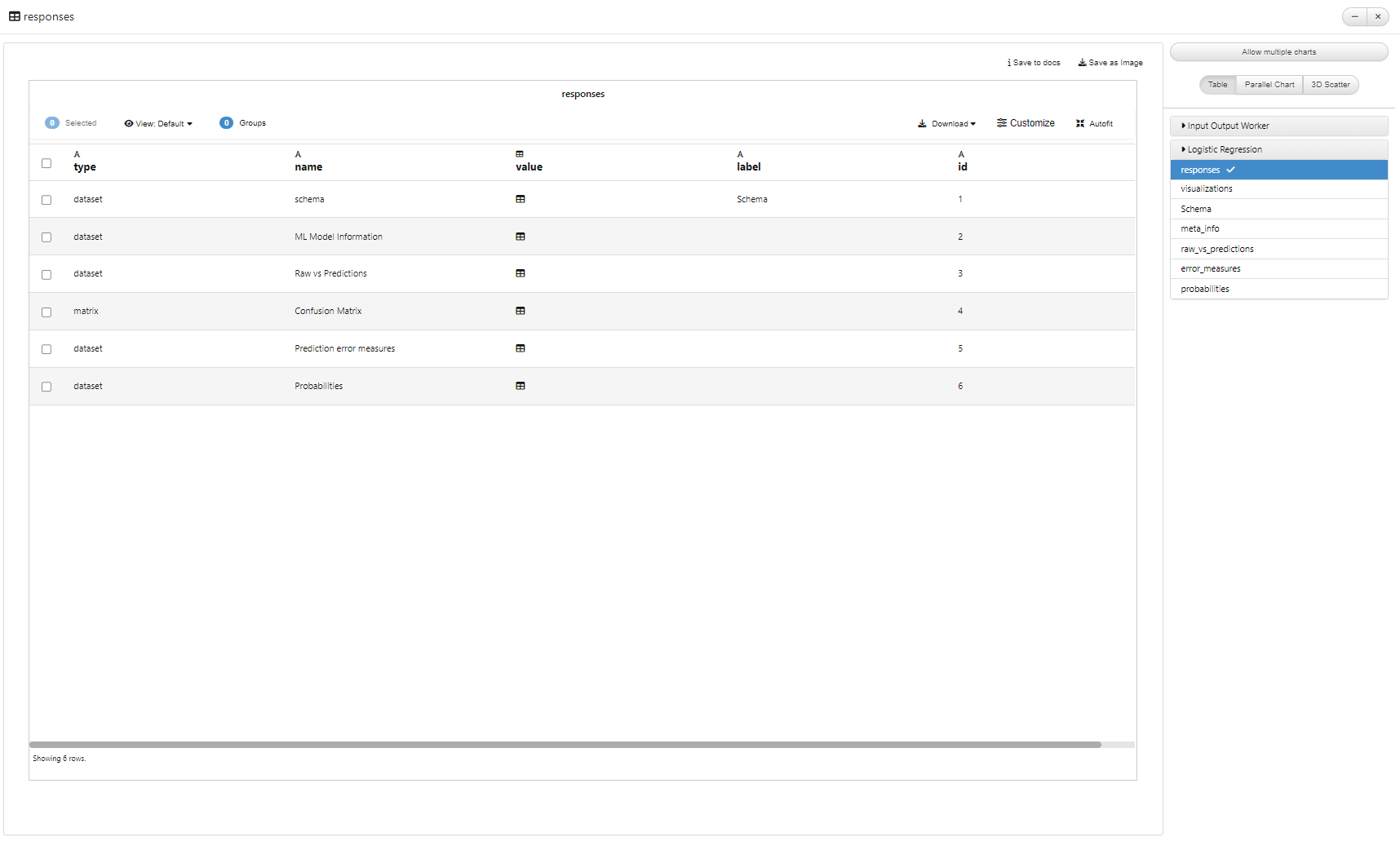This screenshot has width=1400, height=841.
Task: Open table icon for ML Model Information row
Action: 521,237
